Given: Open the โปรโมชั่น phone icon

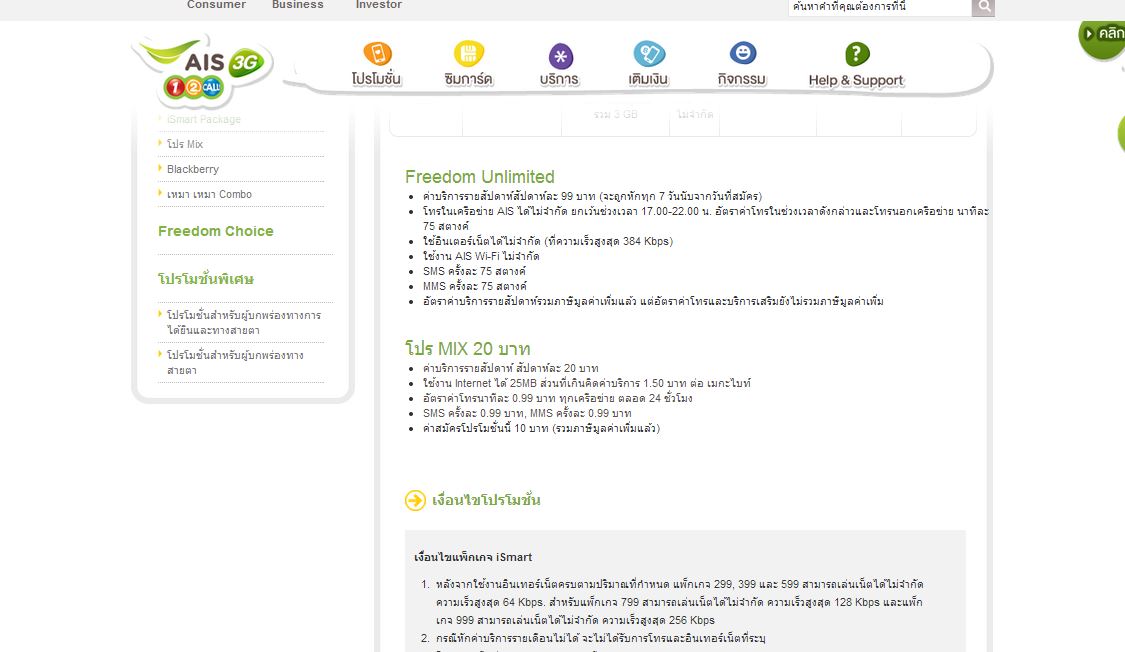Looking at the screenshot, I should (x=377, y=53).
